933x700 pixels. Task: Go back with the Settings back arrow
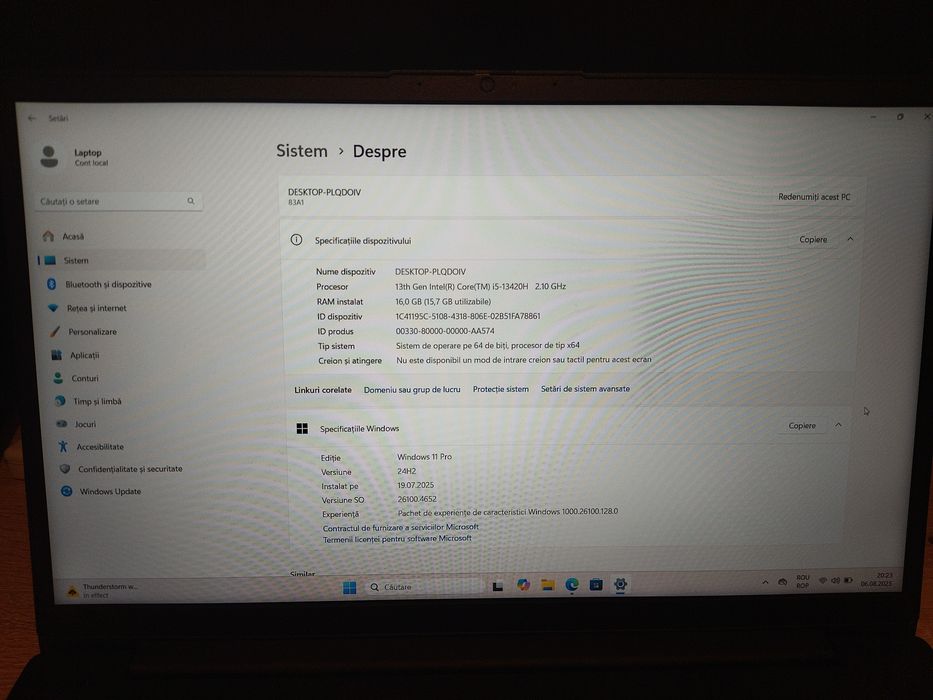[32, 118]
